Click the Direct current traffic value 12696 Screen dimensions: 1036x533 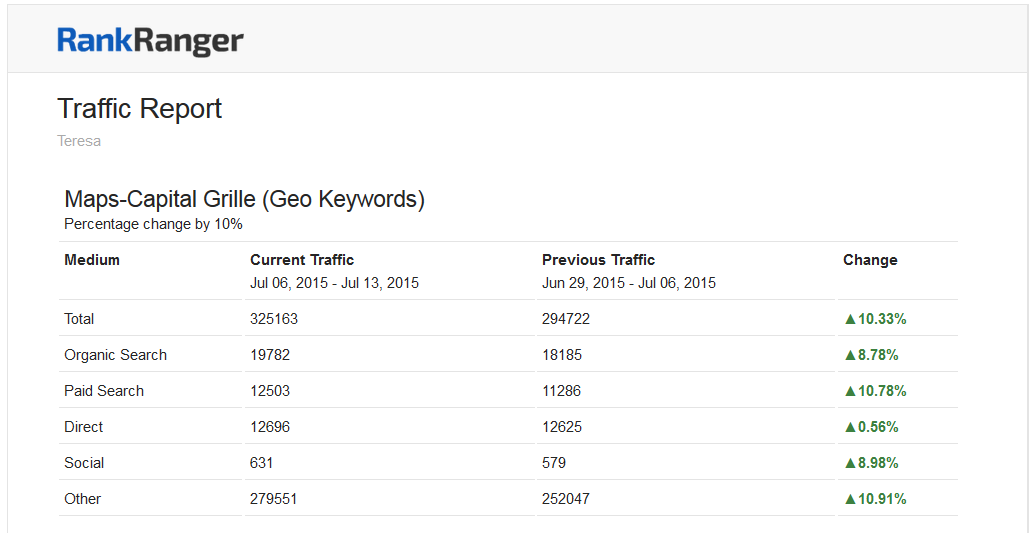270,427
